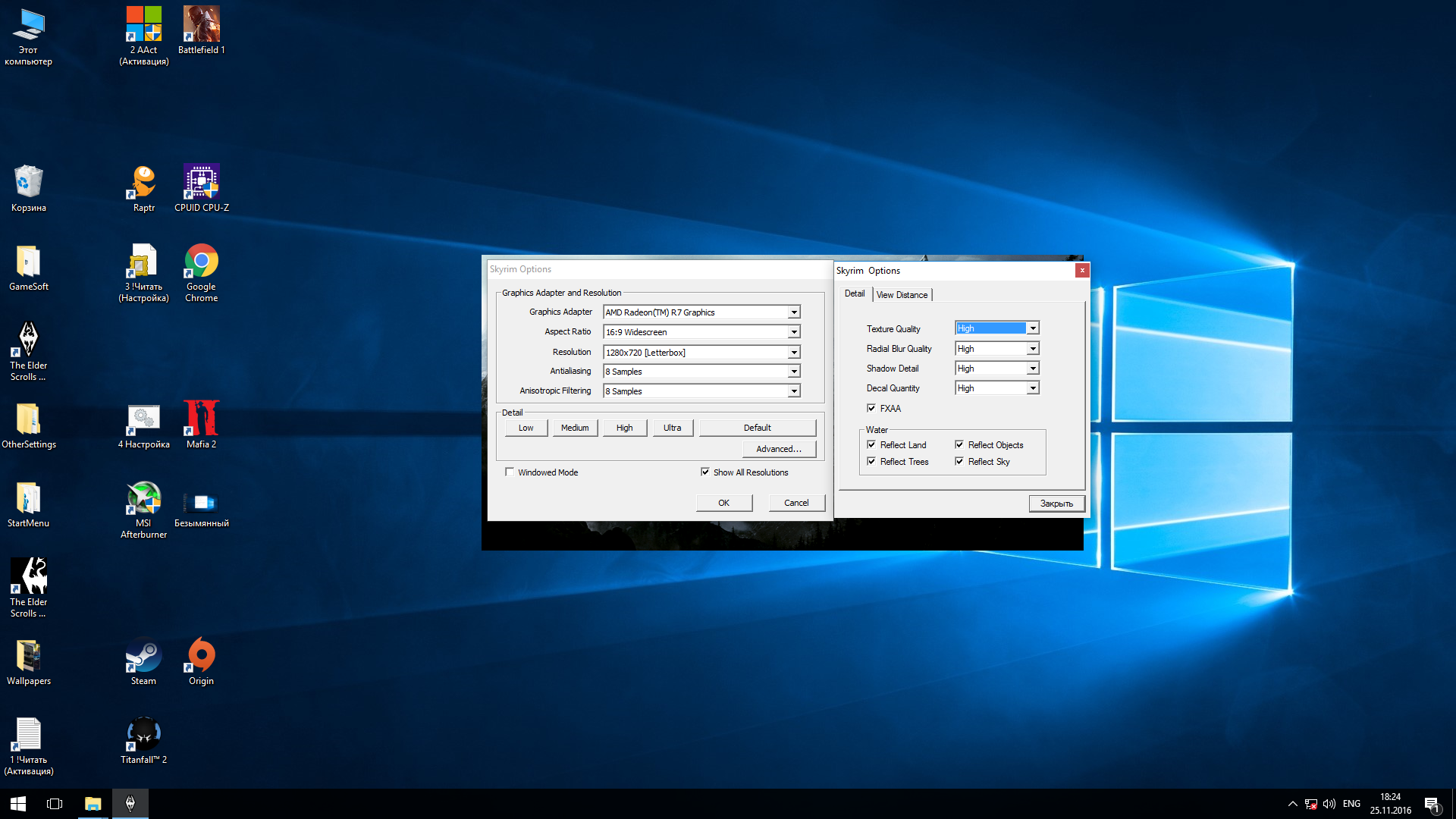
Task: Select the Корзина recycle bin icon
Action: coord(29,188)
